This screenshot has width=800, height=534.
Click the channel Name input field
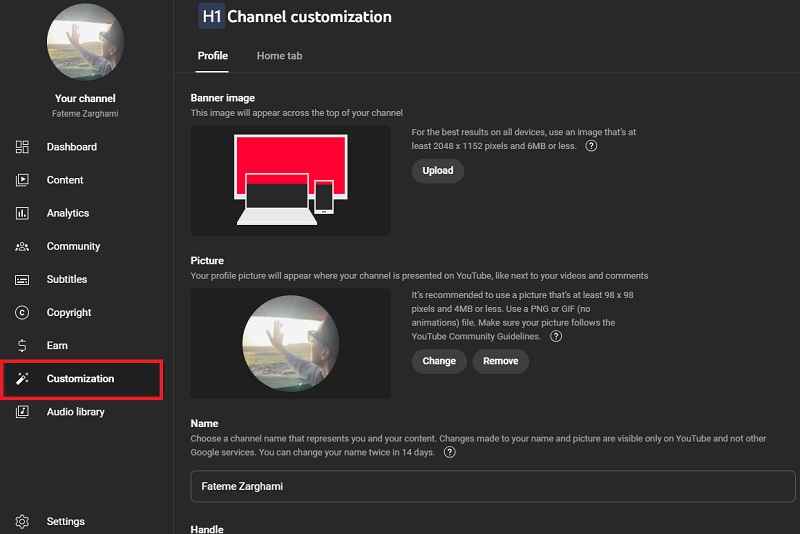click(490, 486)
